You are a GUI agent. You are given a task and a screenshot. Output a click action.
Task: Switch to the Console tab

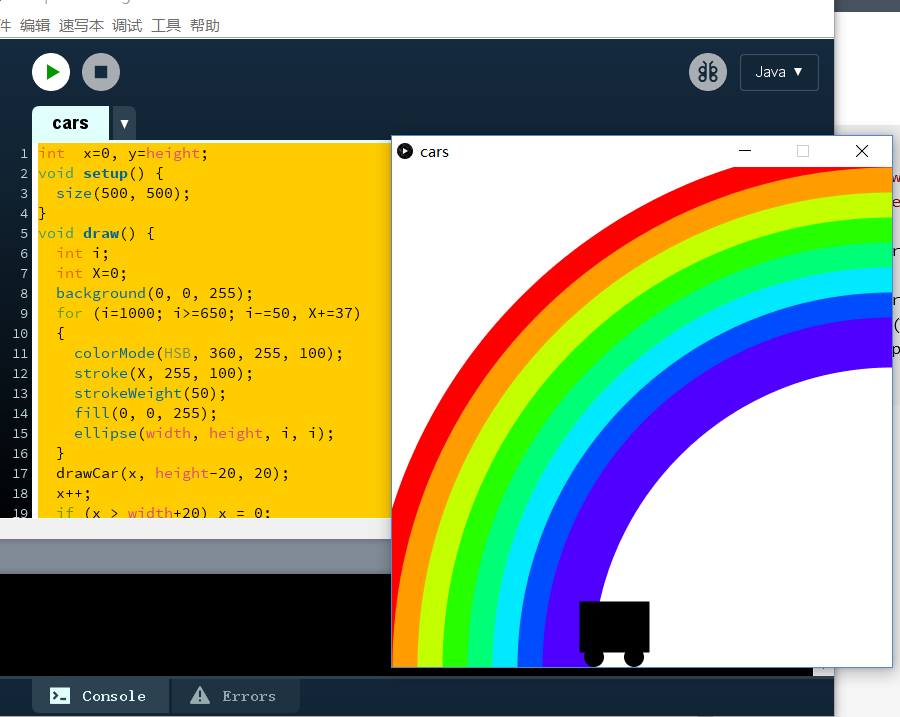click(x=100, y=696)
